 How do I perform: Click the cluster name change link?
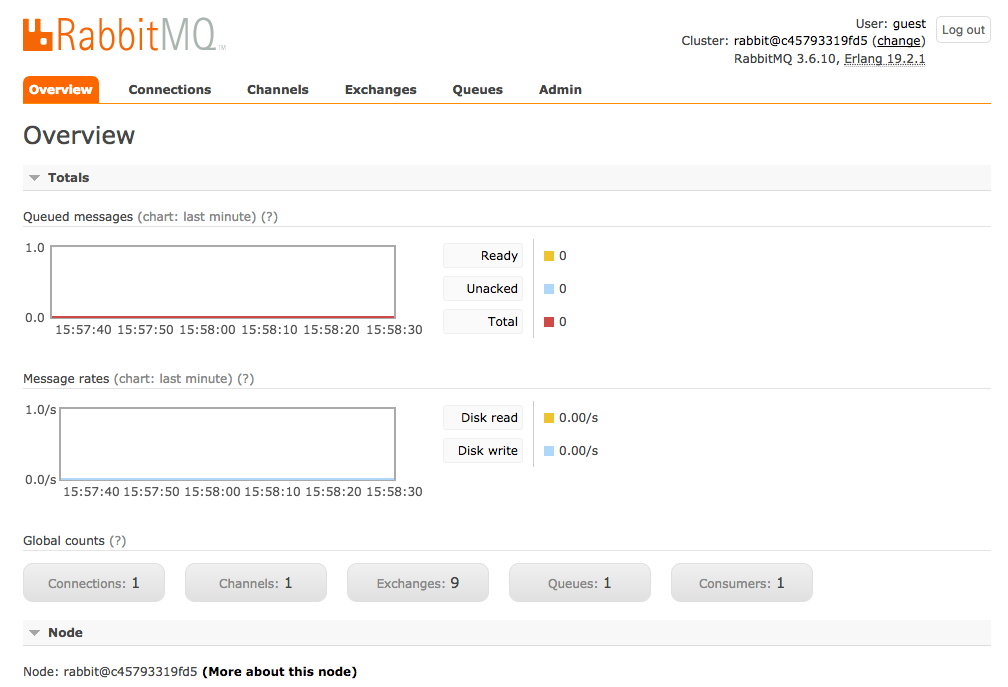pos(899,41)
